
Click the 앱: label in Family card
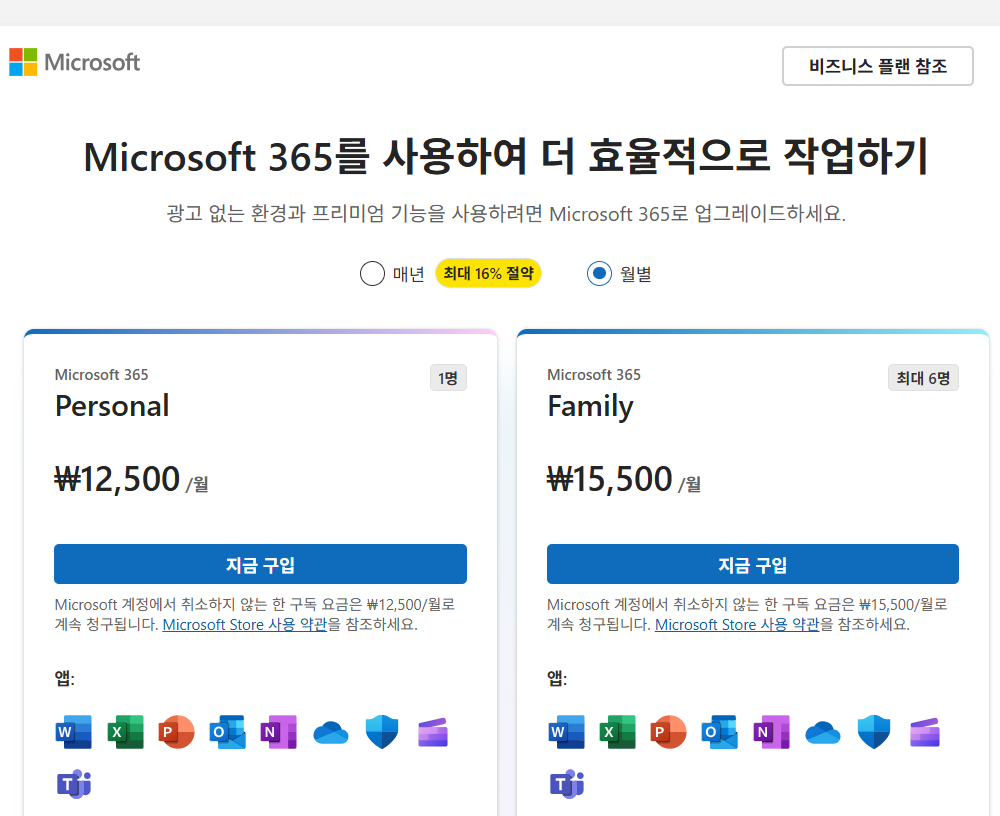[x=557, y=678]
